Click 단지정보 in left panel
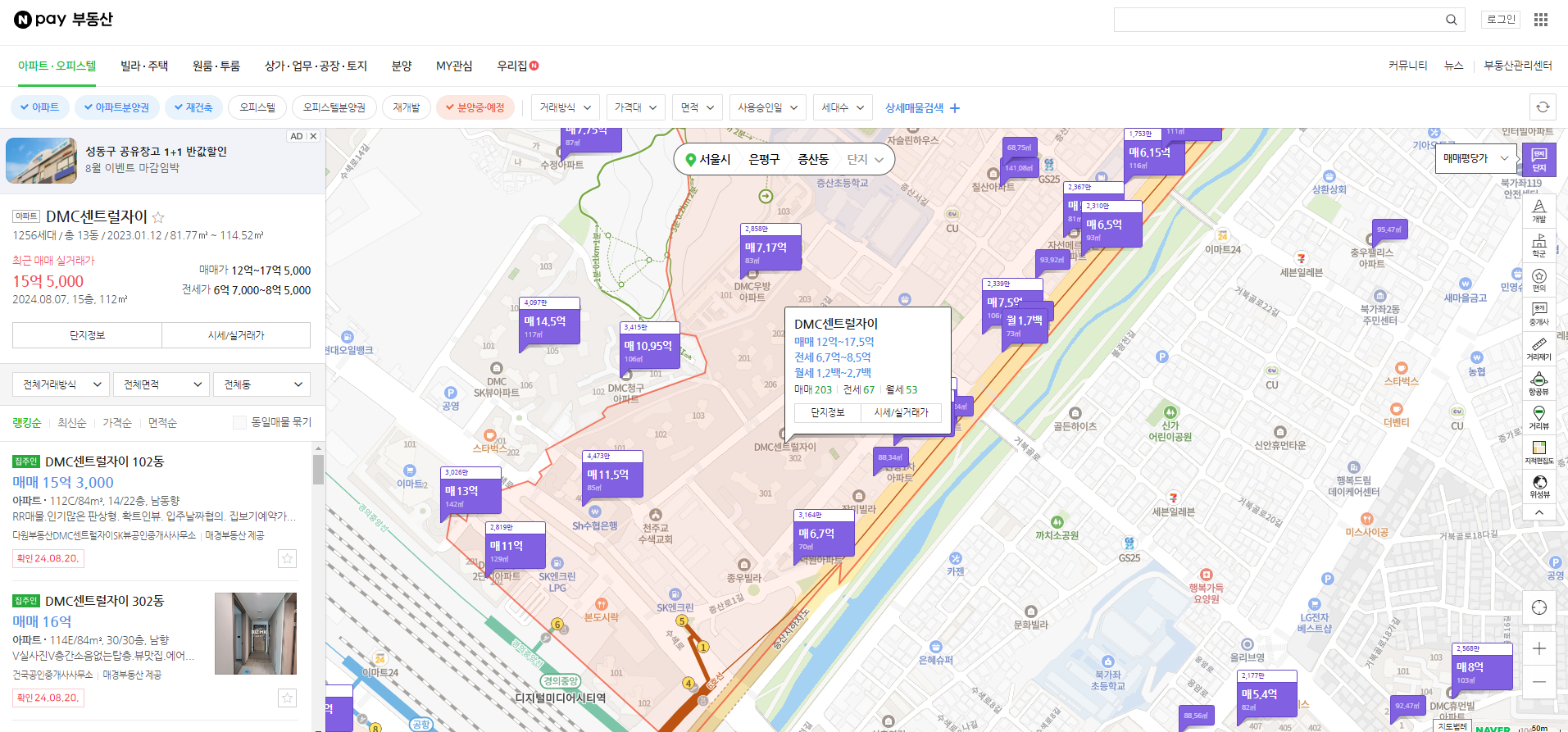Screen dimensions: 1568x732 [87, 335]
